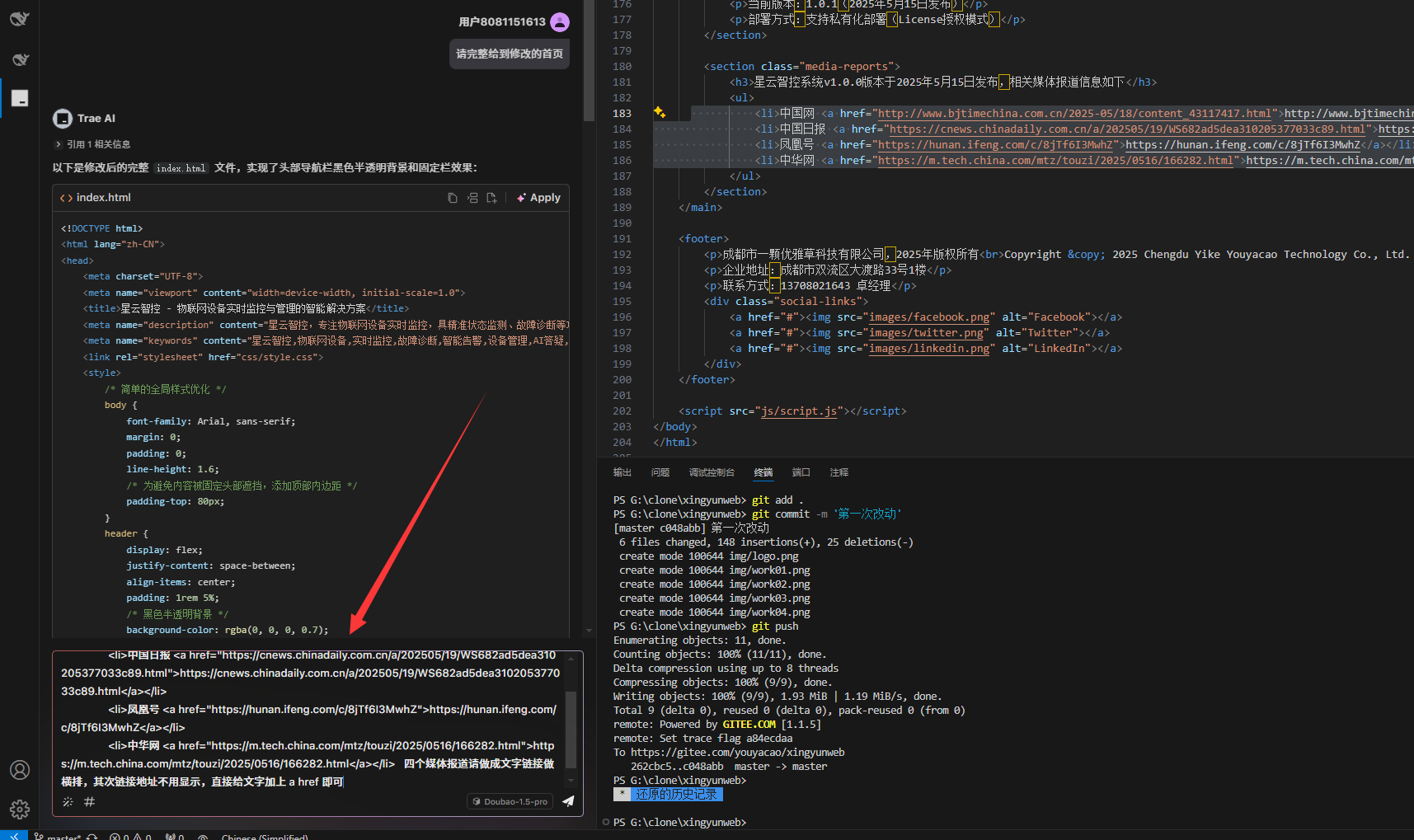Click the user message 请完整给到修改的首页

510,54
